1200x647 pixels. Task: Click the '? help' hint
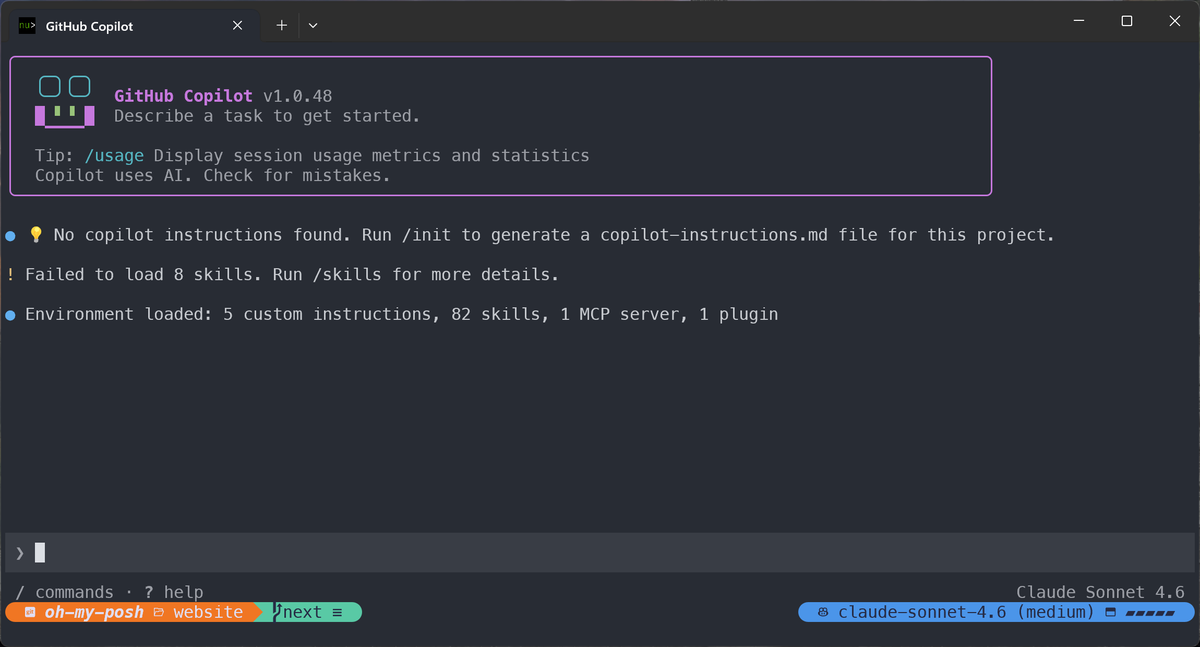pos(174,592)
